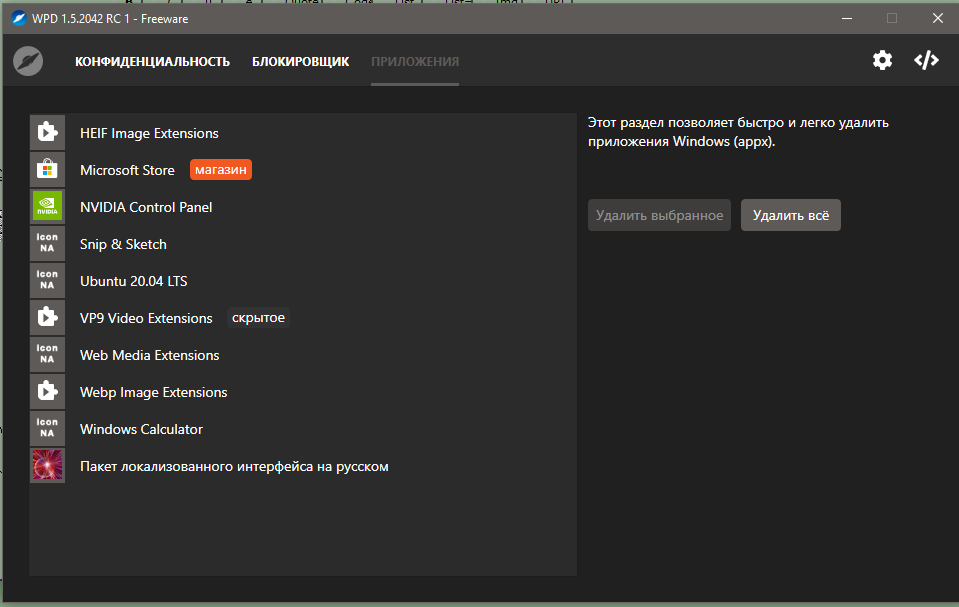Select the Windows Calculator row text
Image resolution: width=959 pixels, height=607 pixels.
coord(141,430)
